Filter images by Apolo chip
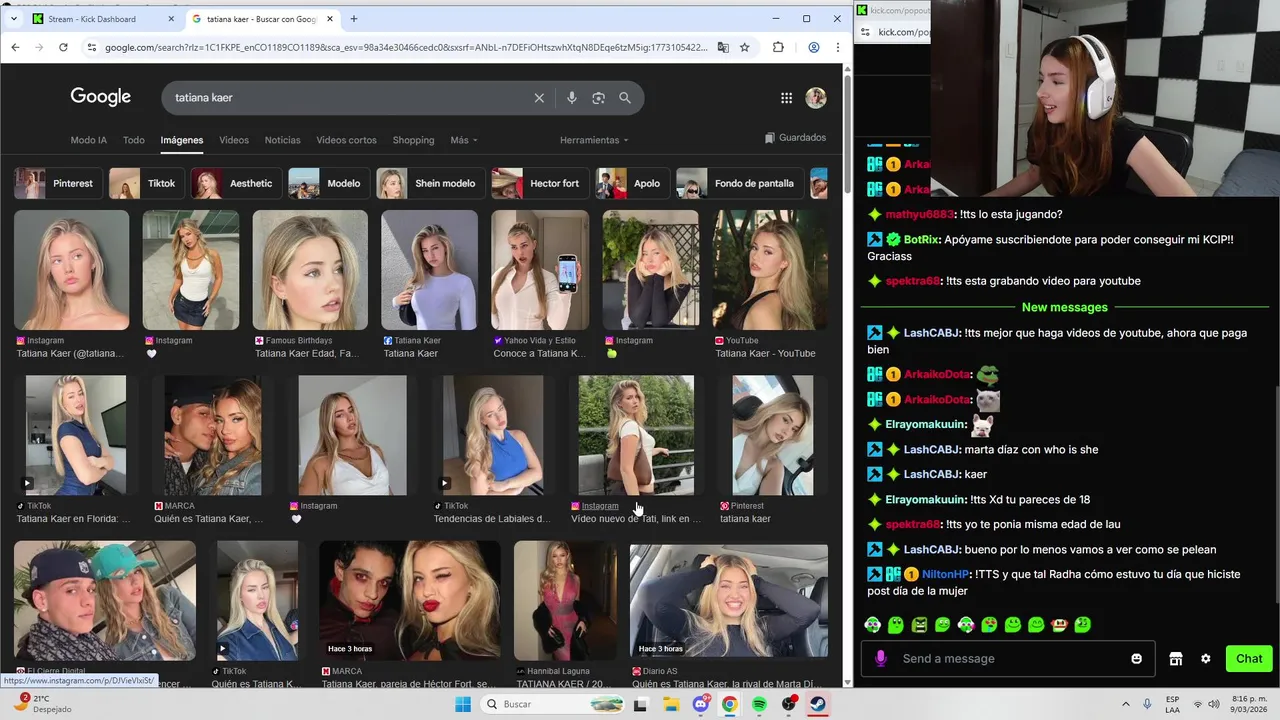Image resolution: width=1280 pixels, height=720 pixels. coord(632,183)
